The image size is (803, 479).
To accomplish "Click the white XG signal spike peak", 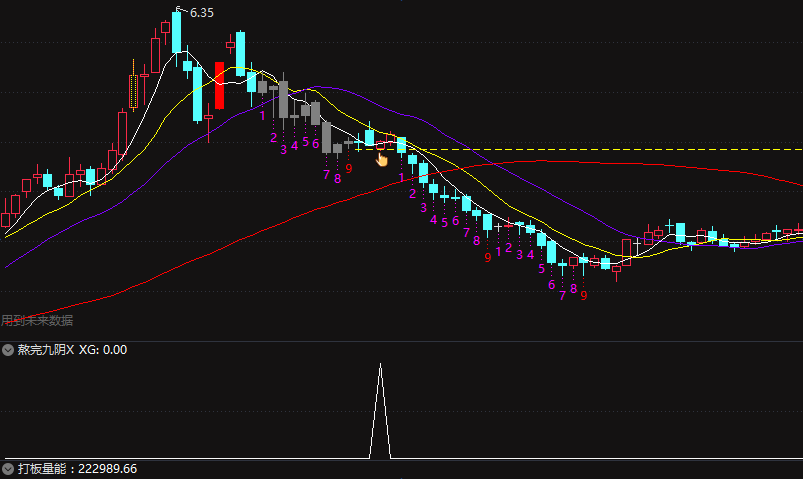I will [x=380, y=365].
